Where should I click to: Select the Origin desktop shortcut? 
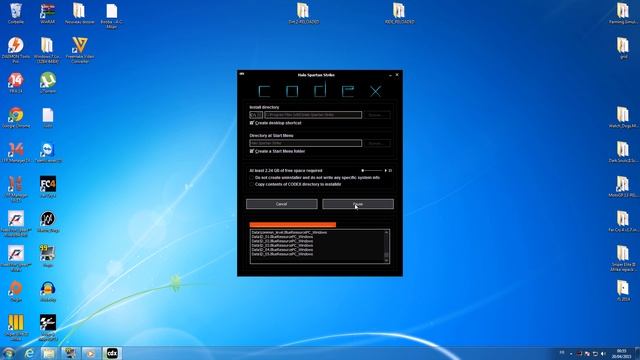(x=16, y=291)
